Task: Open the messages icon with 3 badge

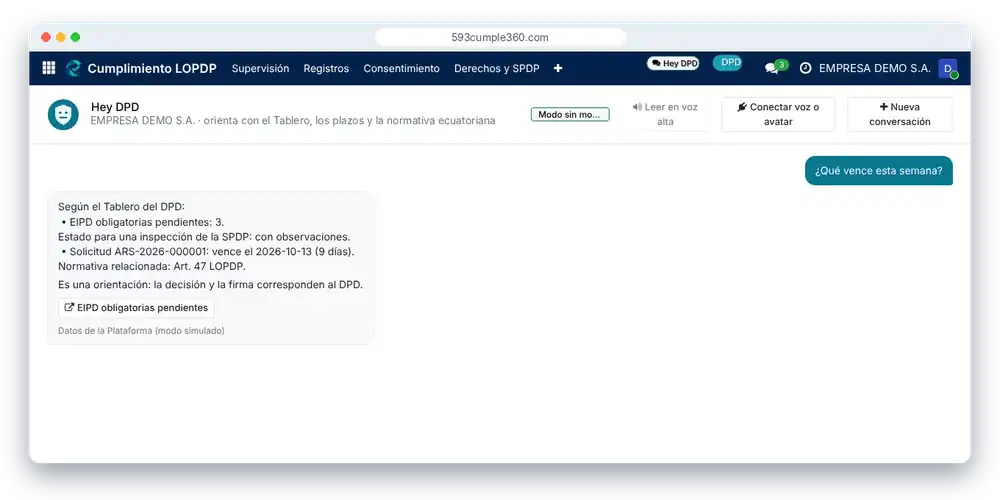Action: coord(776,67)
